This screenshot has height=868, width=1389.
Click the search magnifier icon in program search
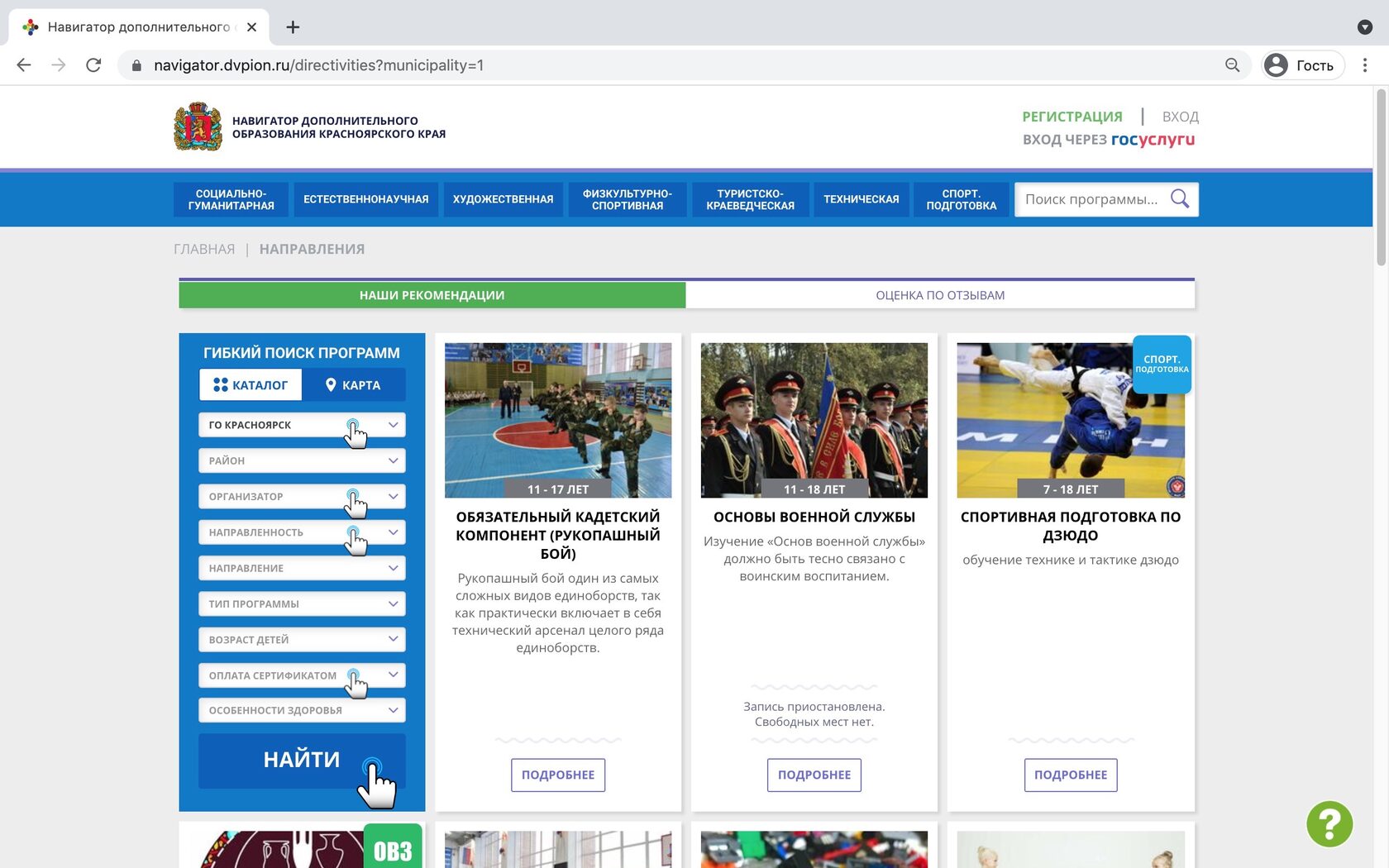1180,199
